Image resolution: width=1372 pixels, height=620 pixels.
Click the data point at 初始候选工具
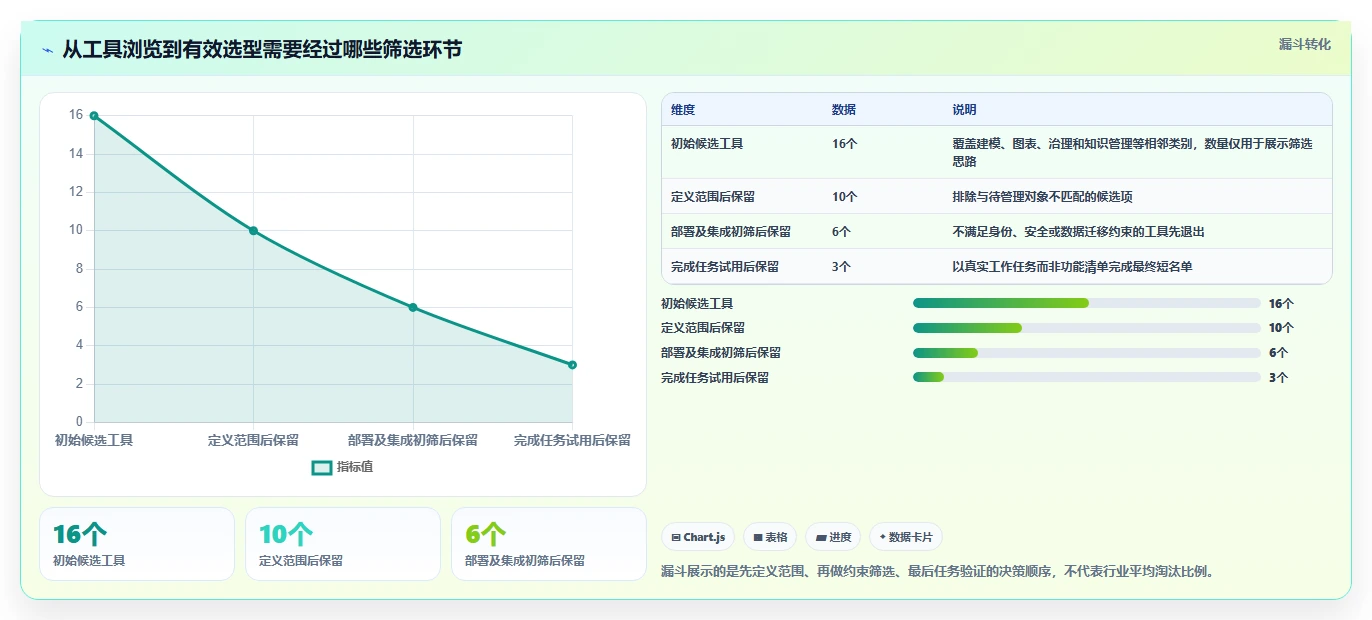[94, 116]
